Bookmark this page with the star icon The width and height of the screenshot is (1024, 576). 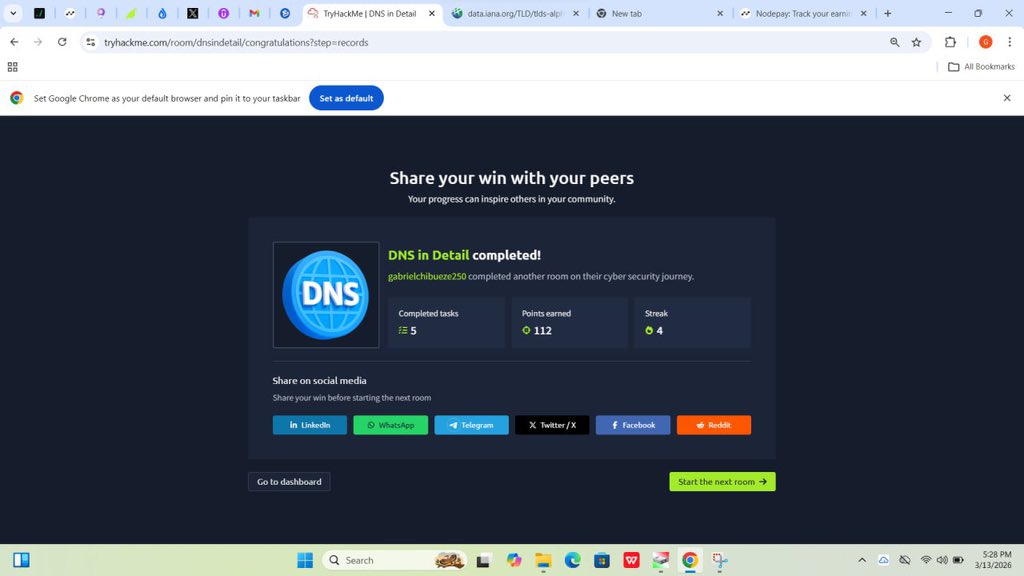(x=916, y=42)
